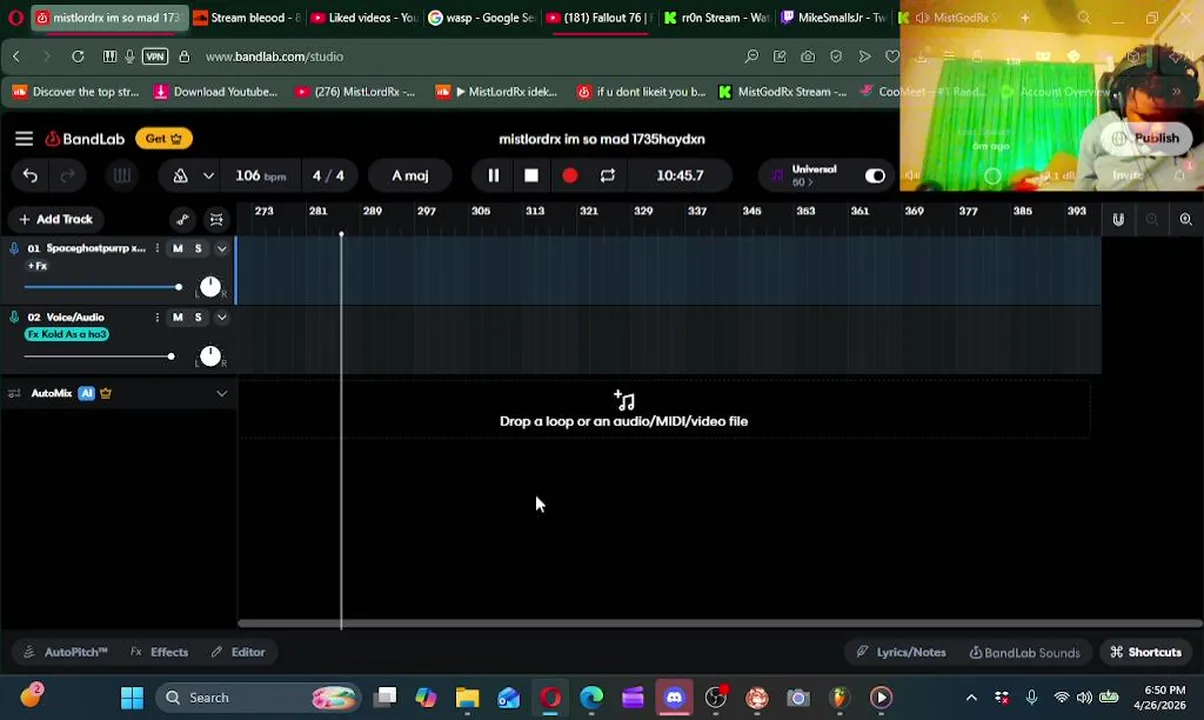Pause playback in the transport bar
Viewport: 1204px width, 720px height.
pos(493,176)
